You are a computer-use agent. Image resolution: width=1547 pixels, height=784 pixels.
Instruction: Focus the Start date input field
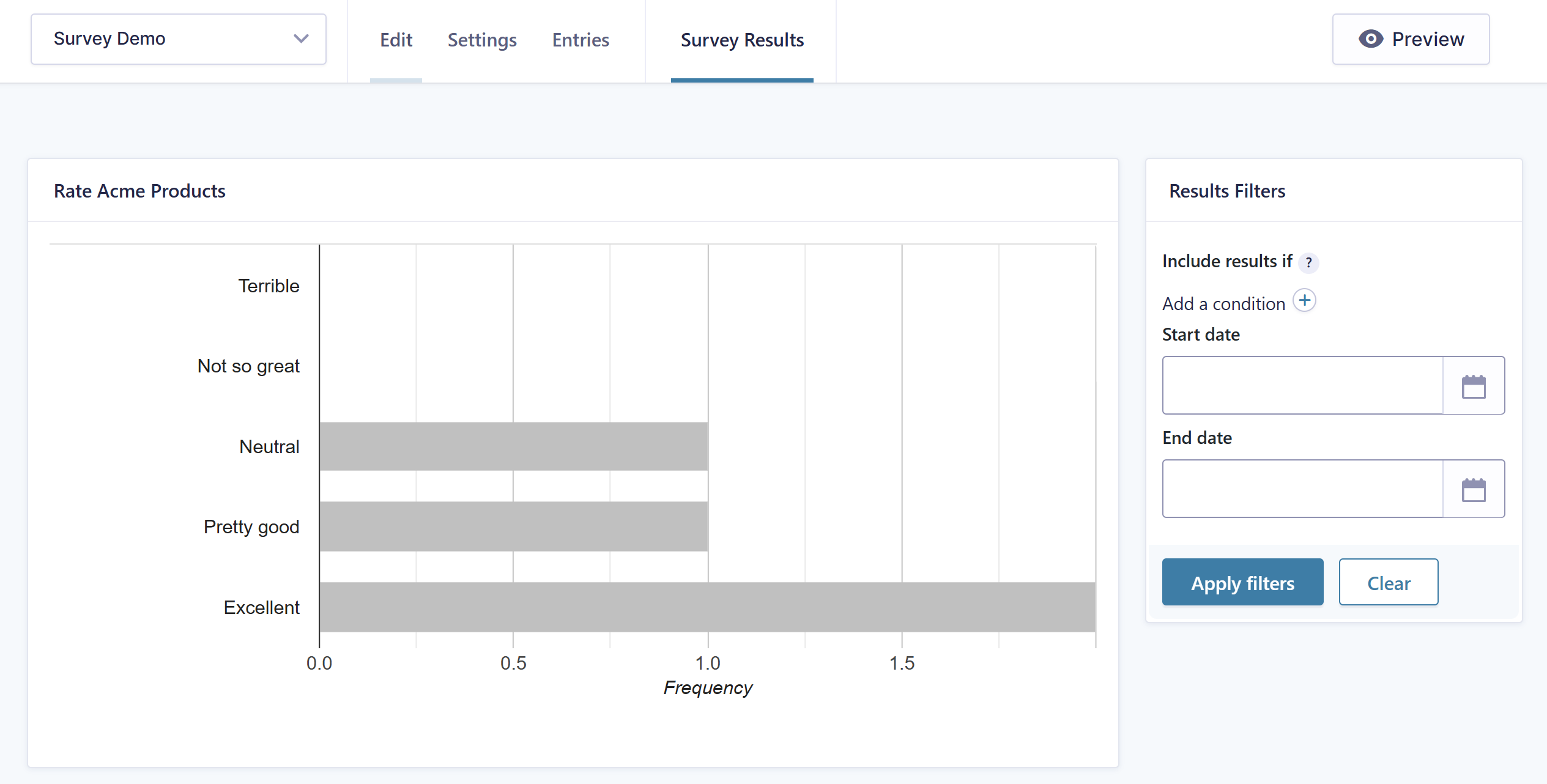coord(1302,386)
